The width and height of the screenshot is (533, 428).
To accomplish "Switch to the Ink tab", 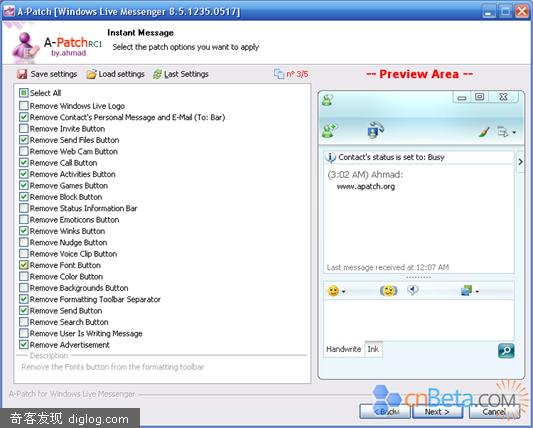I will pos(373,349).
